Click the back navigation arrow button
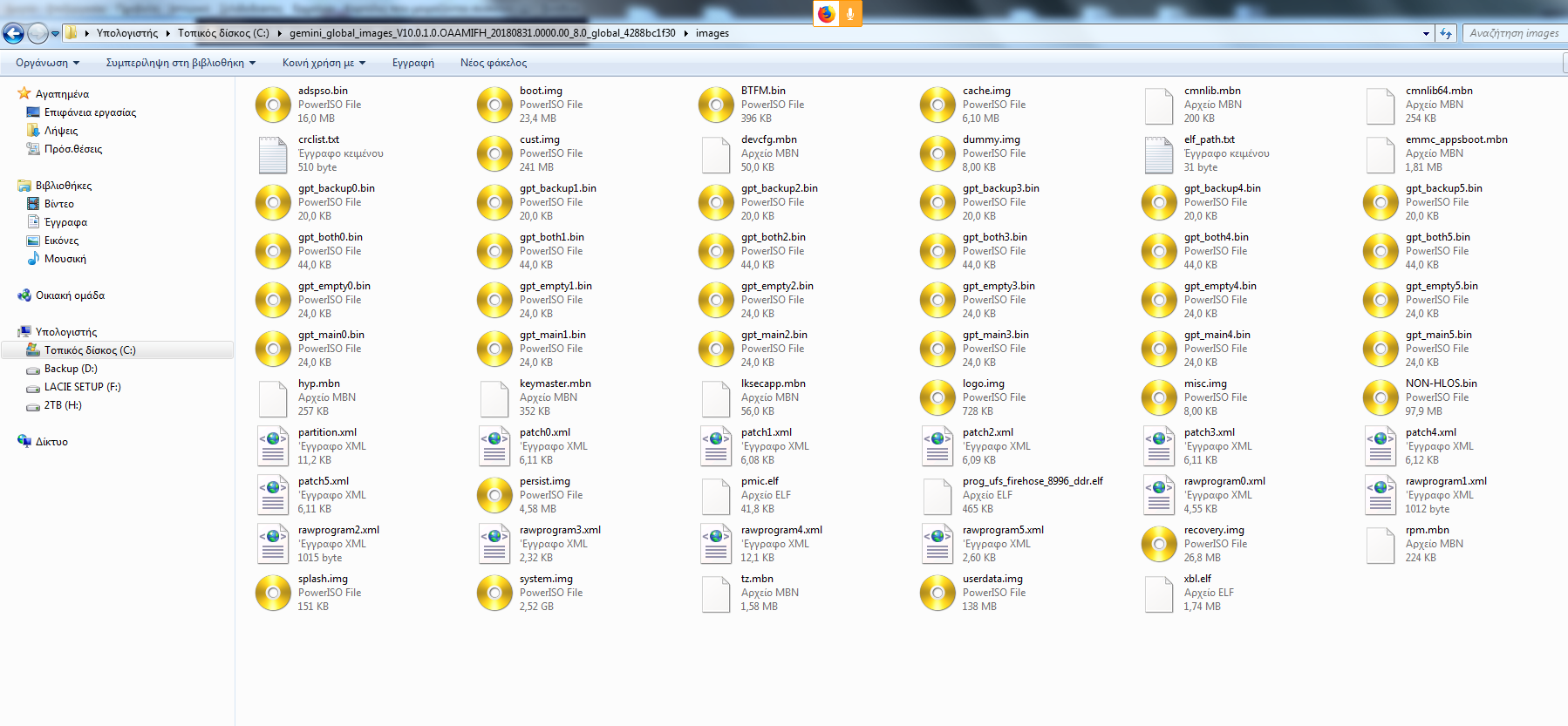 14,33
